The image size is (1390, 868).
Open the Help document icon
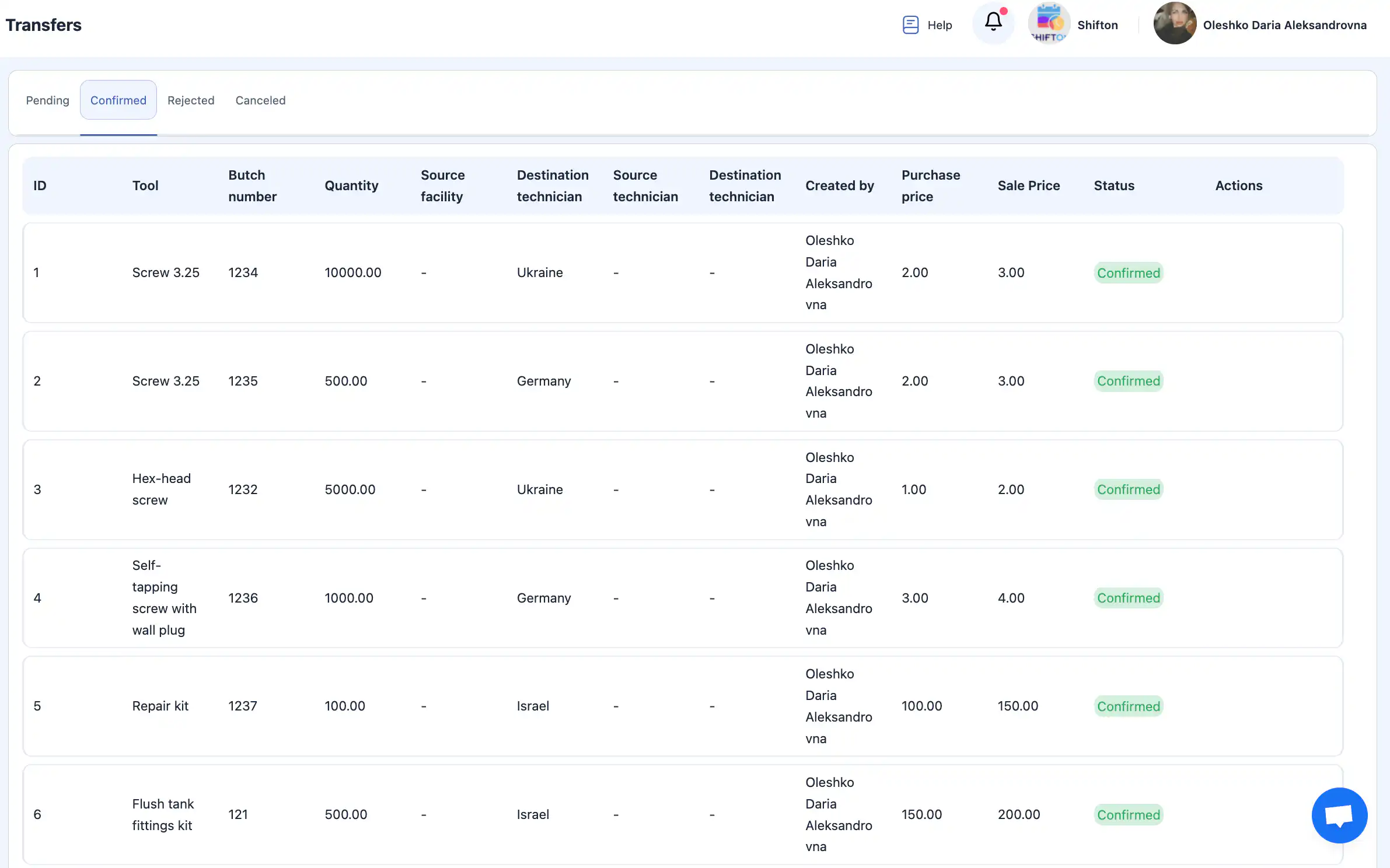tap(910, 25)
